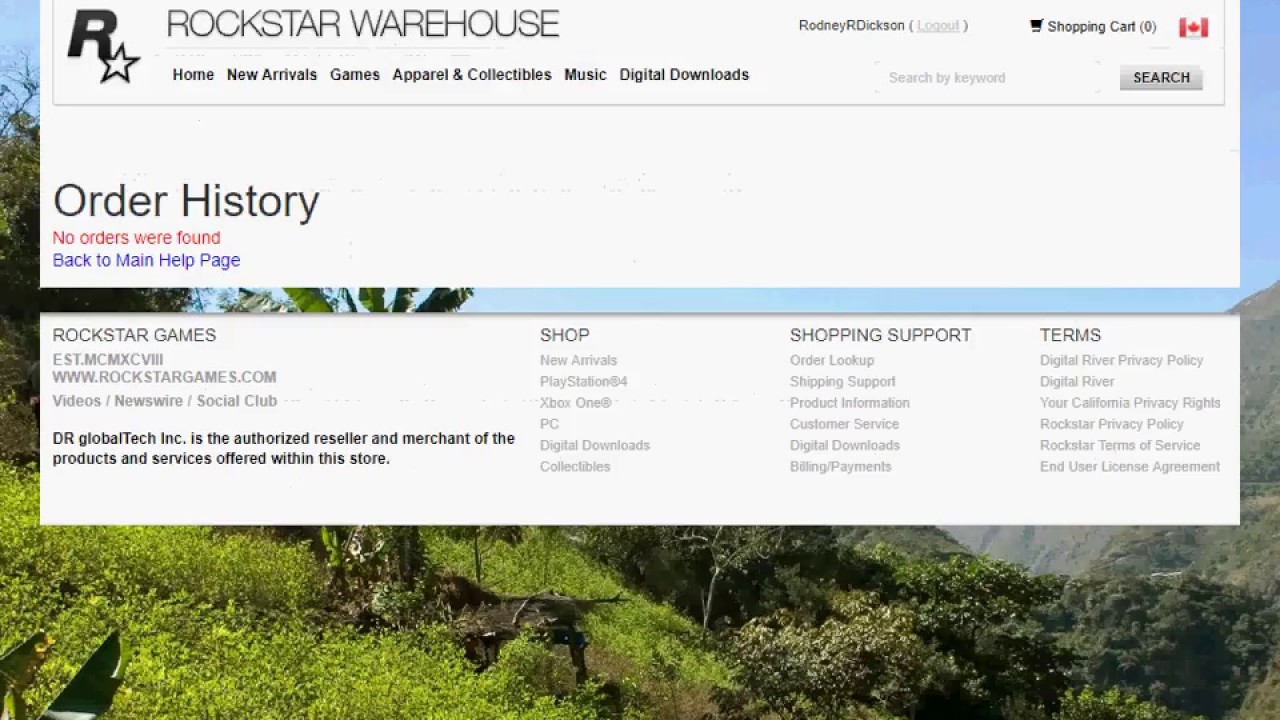Open End User License Agreement link
Viewport: 1280px width, 720px height.
tap(1130, 467)
